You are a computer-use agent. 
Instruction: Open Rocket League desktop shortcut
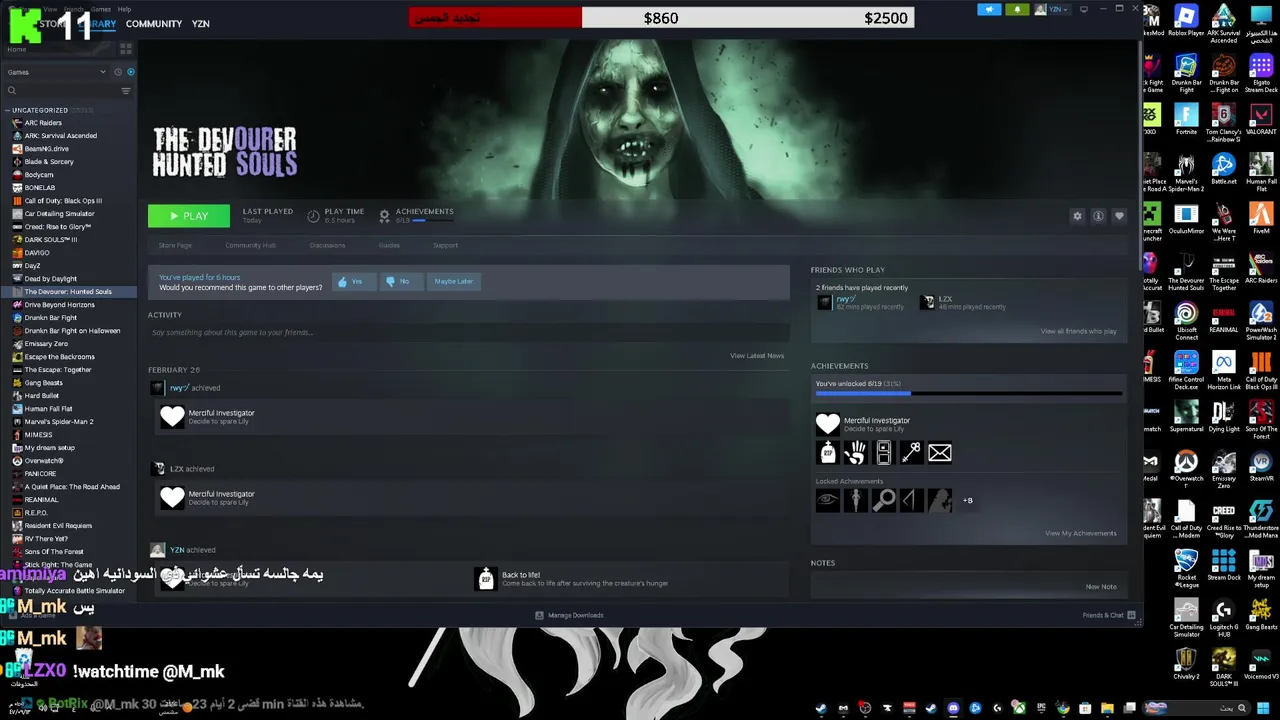[x=1186, y=570]
